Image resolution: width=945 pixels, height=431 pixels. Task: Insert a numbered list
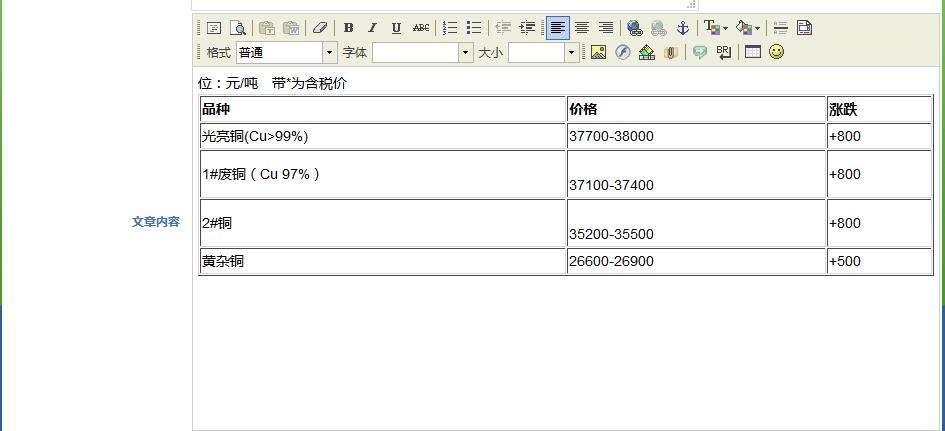(x=450, y=28)
